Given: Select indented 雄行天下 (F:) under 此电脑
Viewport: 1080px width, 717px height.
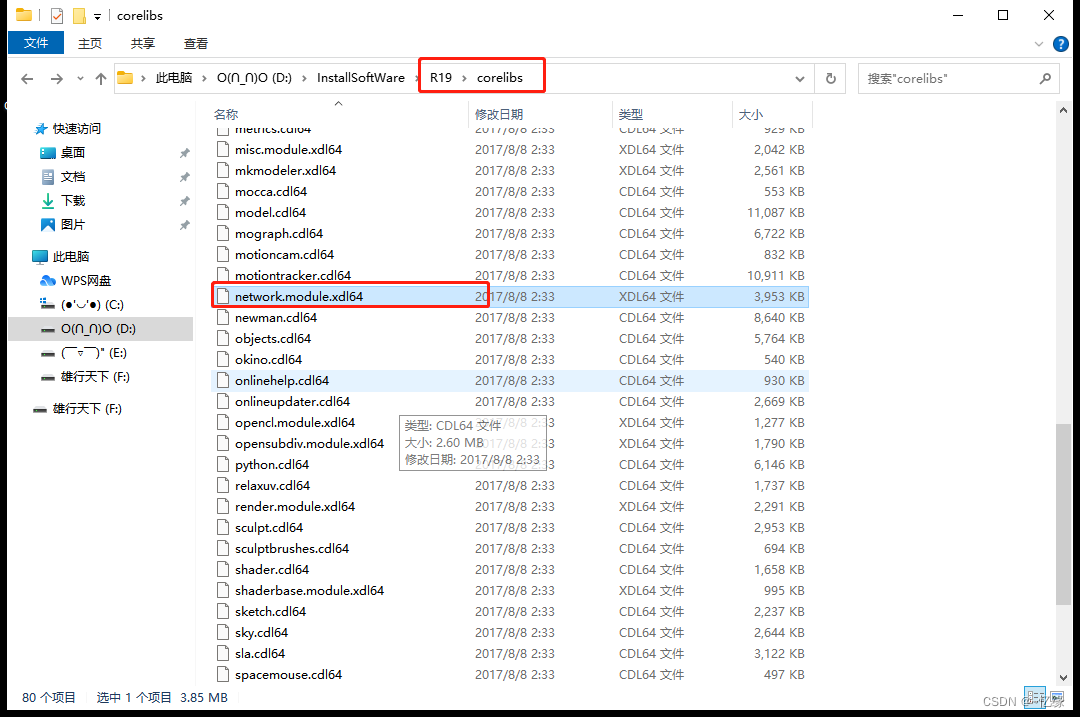Looking at the screenshot, I should tap(95, 377).
